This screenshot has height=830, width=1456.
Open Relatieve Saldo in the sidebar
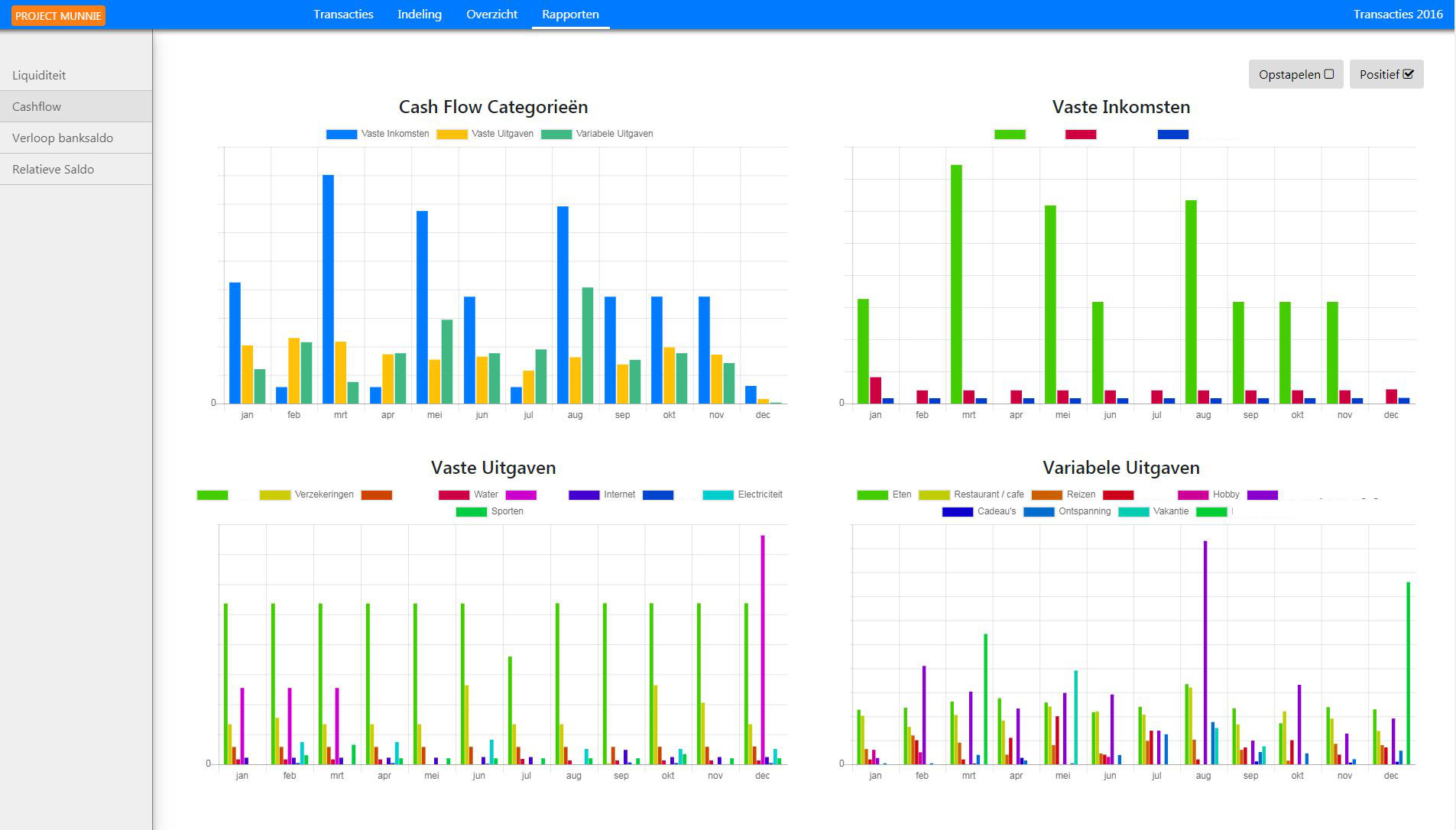tap(76, 169)
